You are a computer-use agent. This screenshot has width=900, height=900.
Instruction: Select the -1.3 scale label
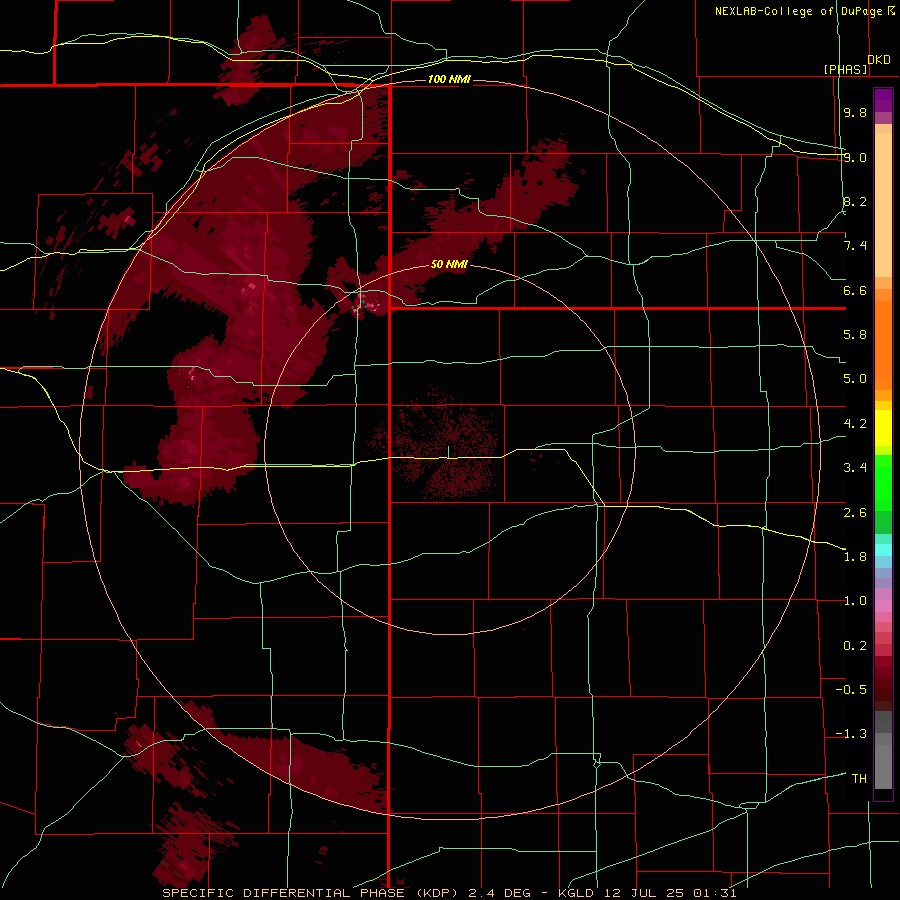[x=851, y=734]
